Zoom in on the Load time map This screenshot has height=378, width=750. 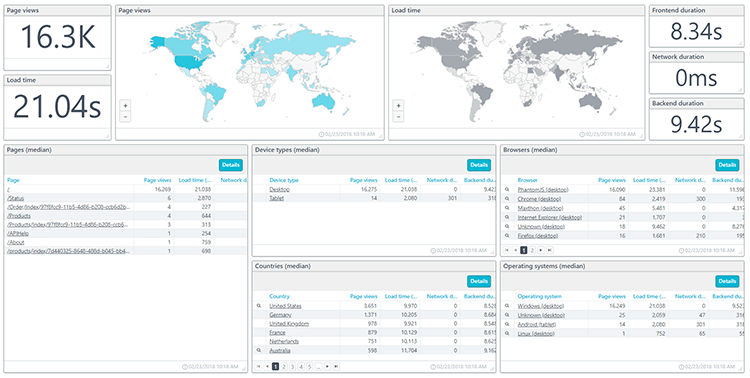point(398,105)
